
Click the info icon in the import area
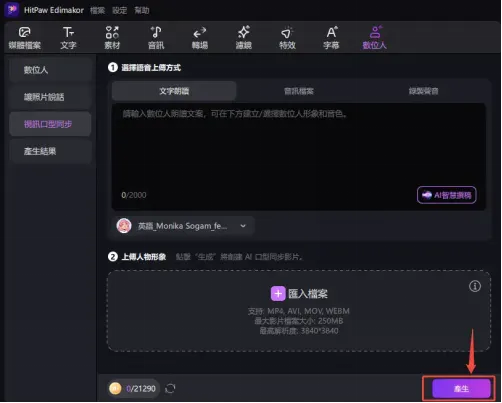475,286
